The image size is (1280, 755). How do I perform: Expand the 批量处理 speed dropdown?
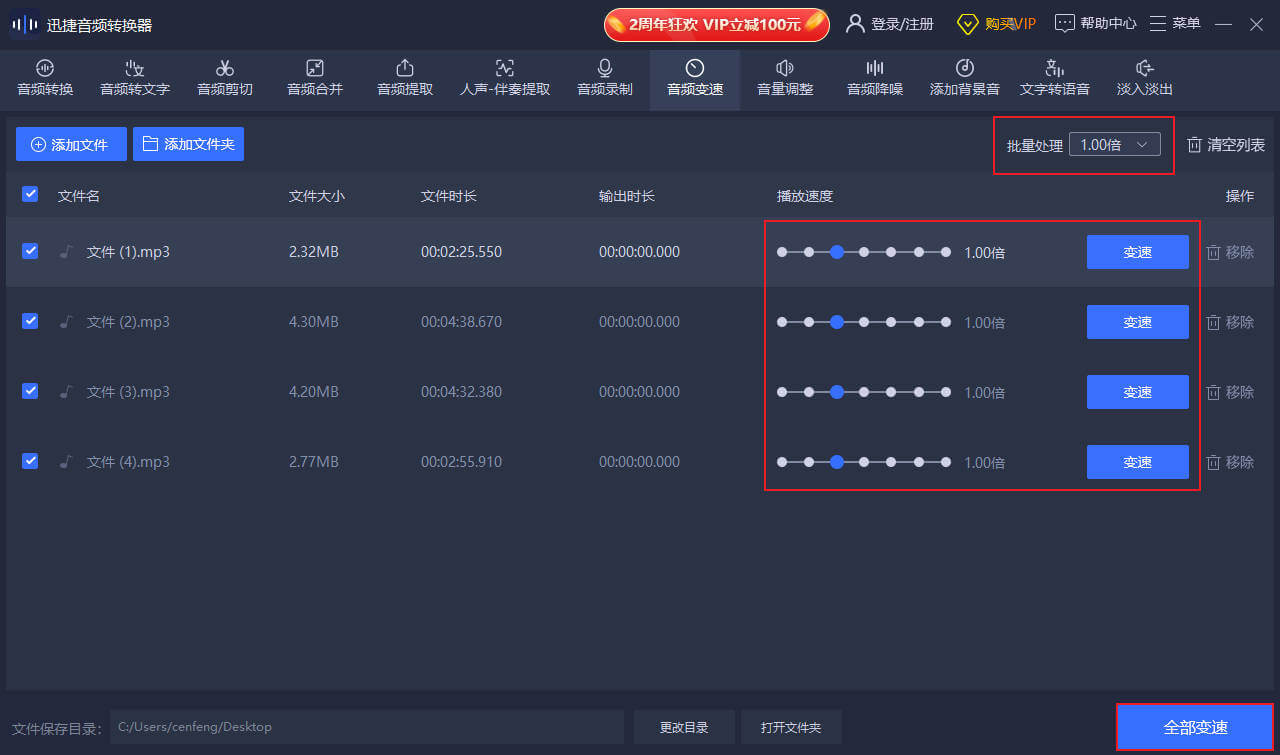tap(1114, 145)
